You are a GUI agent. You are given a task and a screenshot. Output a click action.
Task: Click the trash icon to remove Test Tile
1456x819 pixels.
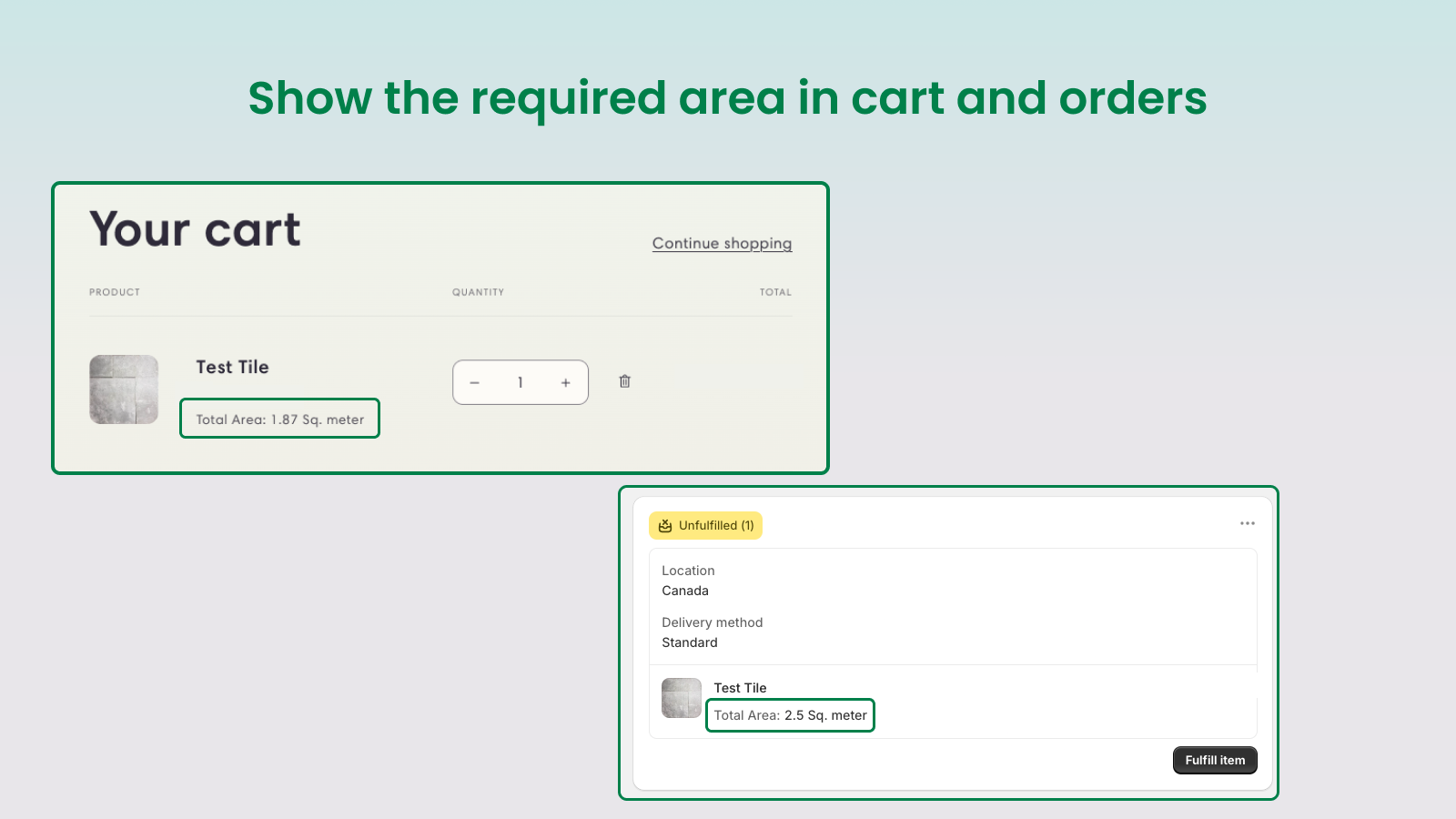(x=624, y=381)
